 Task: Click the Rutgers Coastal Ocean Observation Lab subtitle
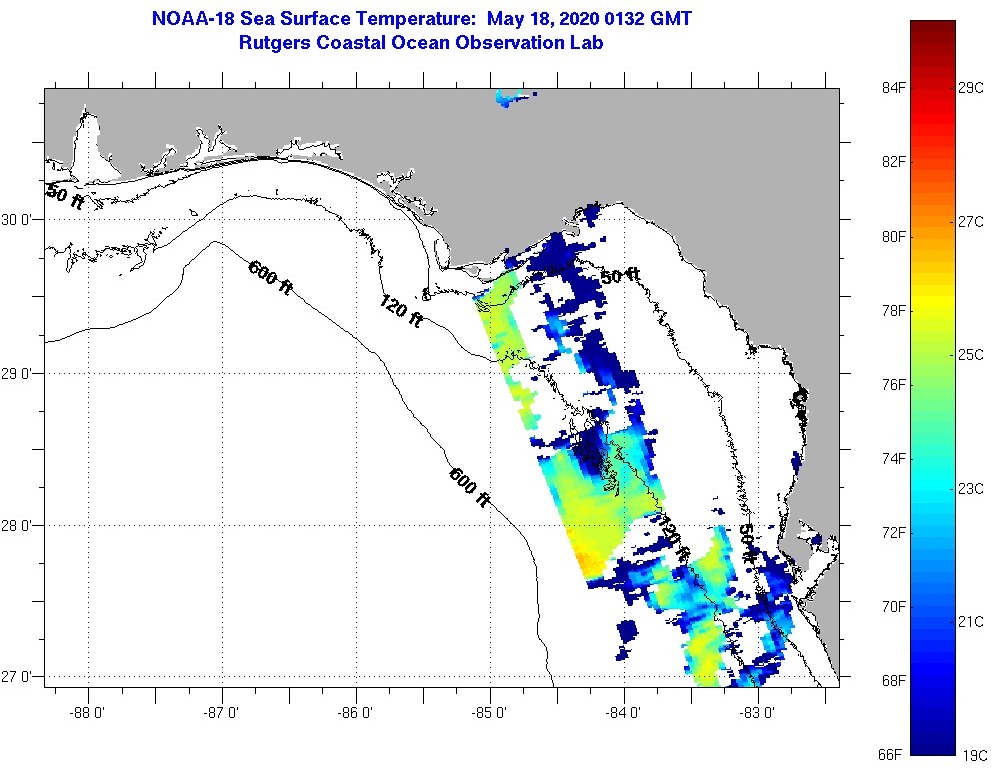click(x=420, y=43)
